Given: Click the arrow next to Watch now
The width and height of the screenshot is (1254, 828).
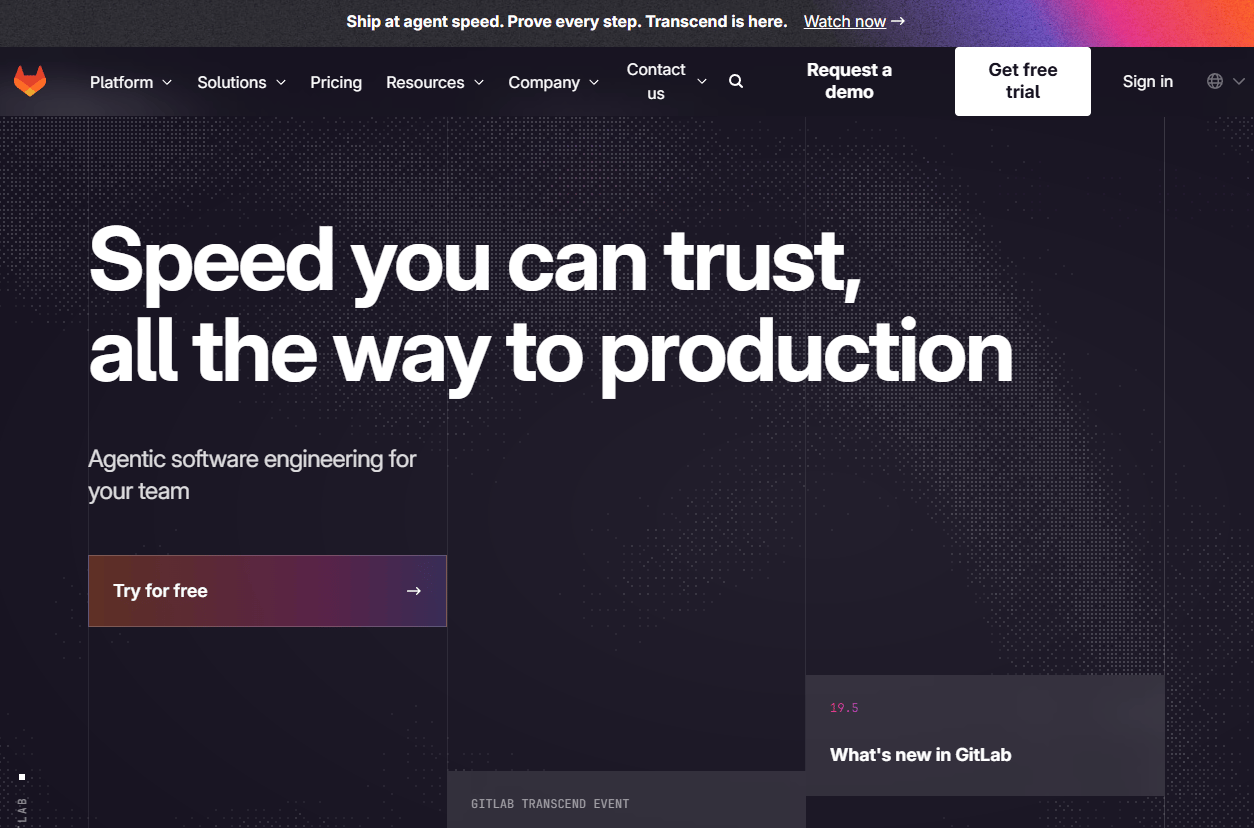Looking at the screenshot, I should [x=898, y=21].
